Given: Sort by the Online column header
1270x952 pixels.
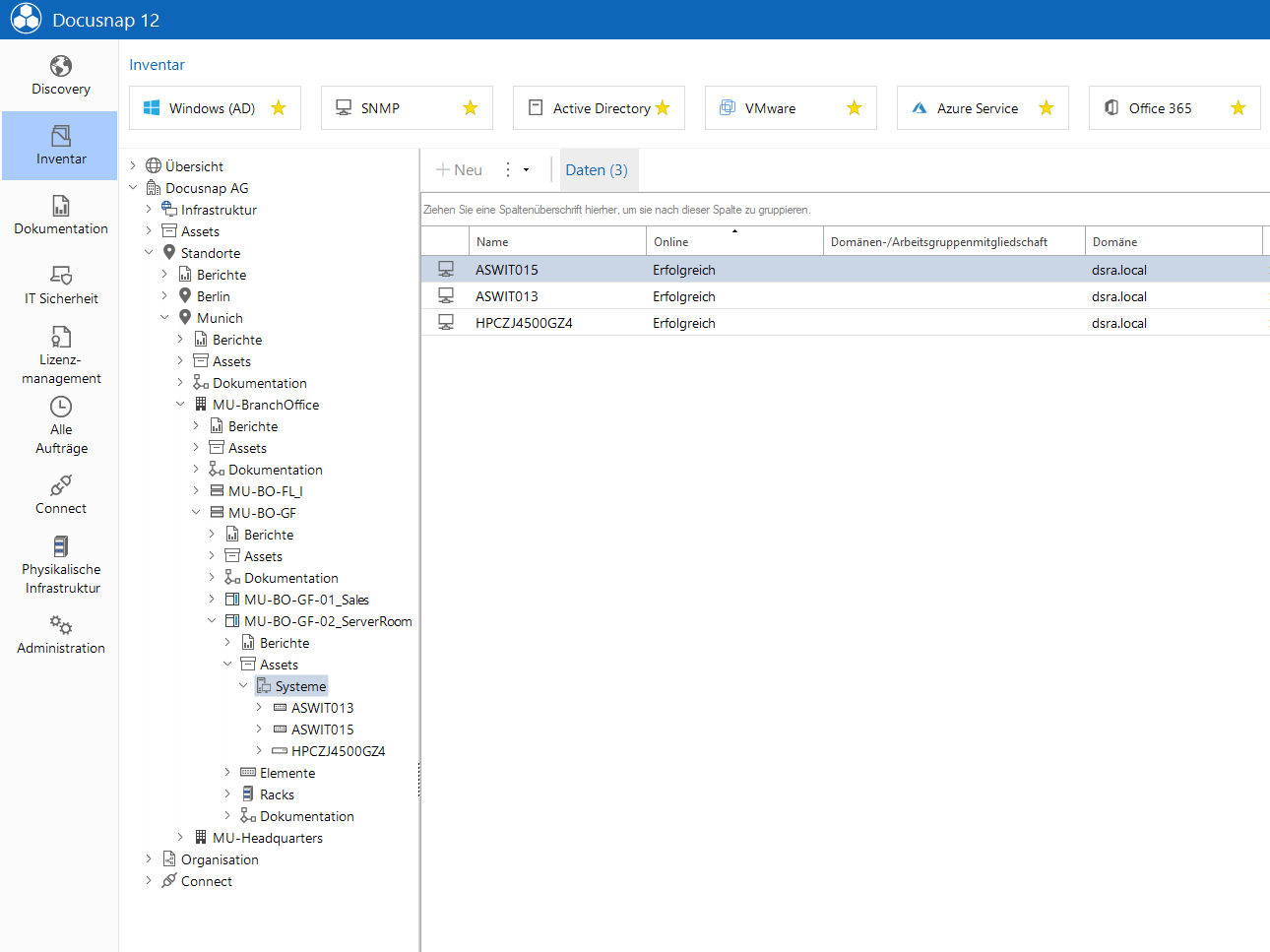Looking at the screenshot, I should [734, 241].
